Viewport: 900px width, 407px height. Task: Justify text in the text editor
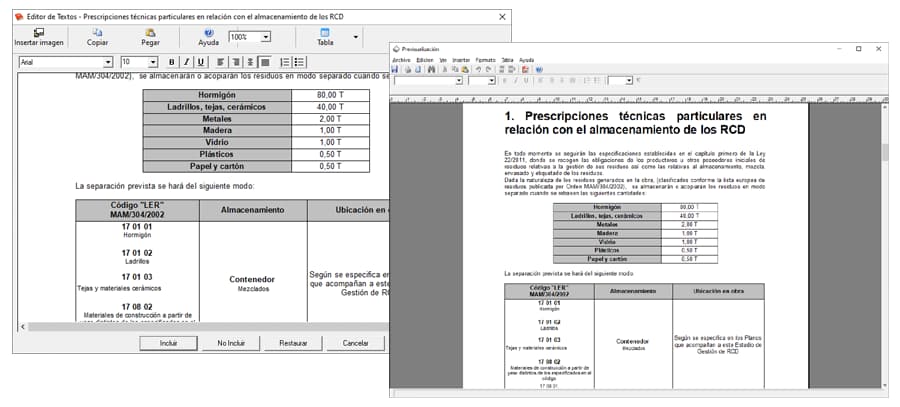[x=265, y=62]
